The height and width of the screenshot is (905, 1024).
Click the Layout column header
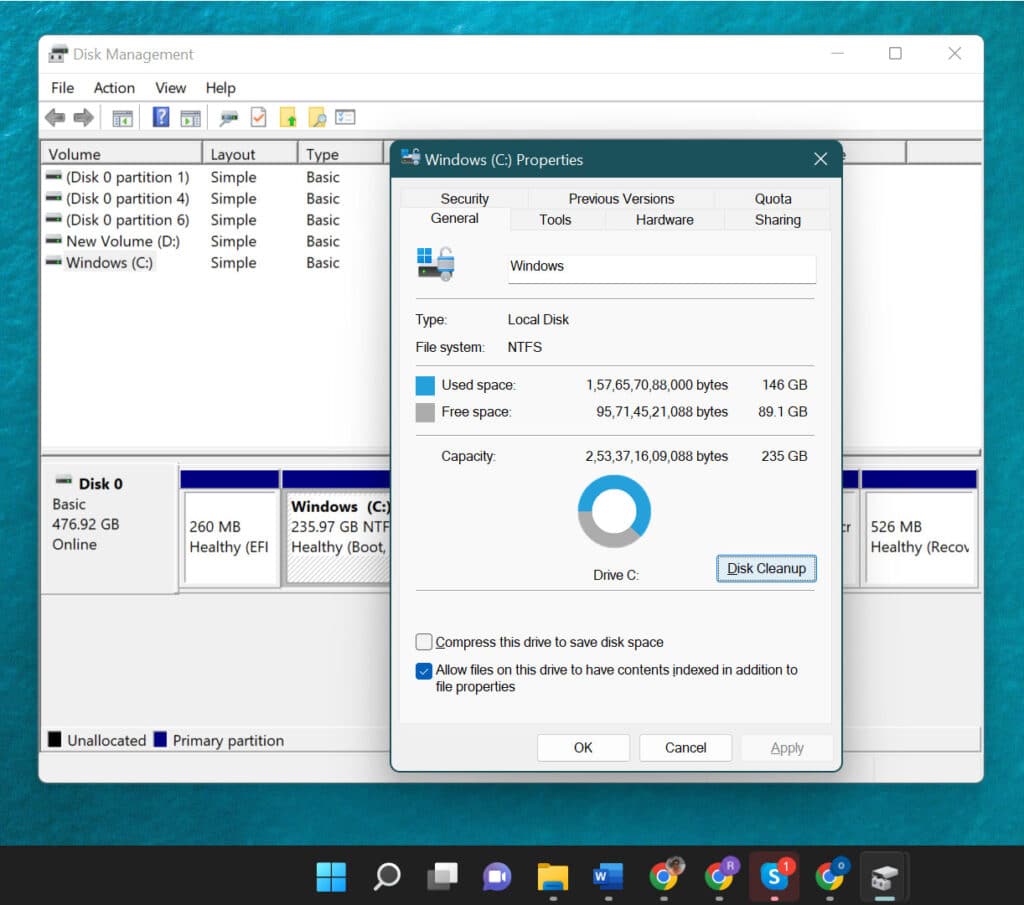(x=250, y=154)
